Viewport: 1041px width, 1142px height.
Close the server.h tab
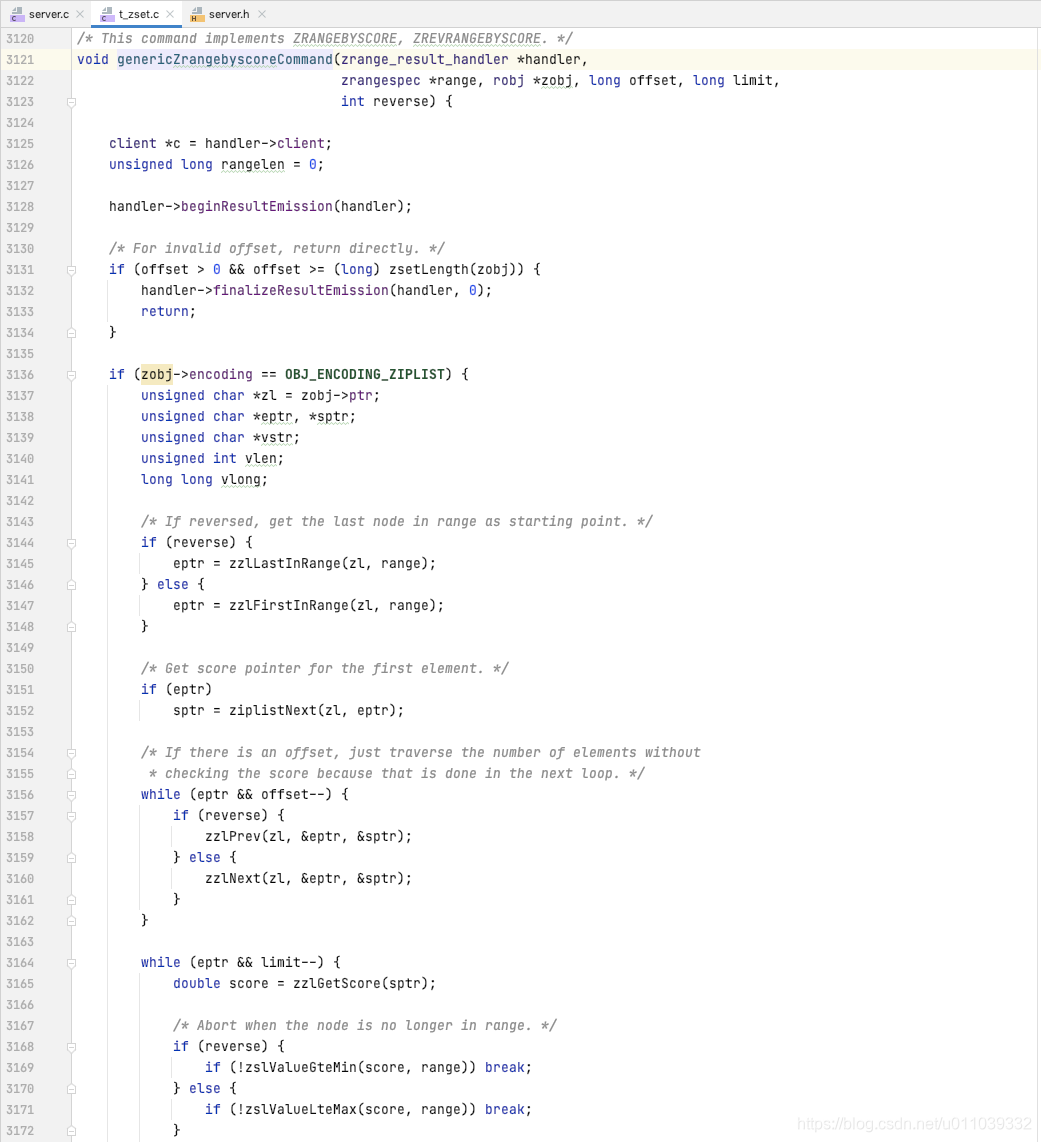coord(262,14)
